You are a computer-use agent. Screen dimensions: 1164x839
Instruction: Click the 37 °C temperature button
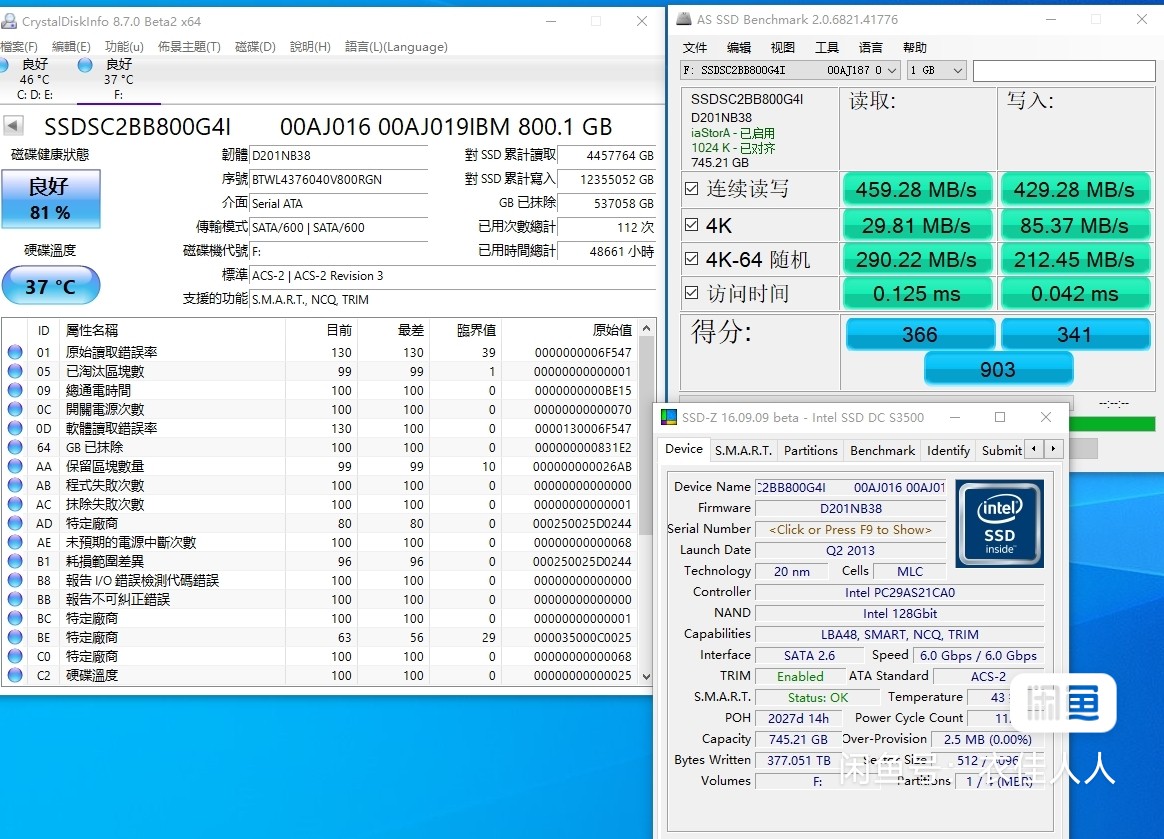pos(50,285)
